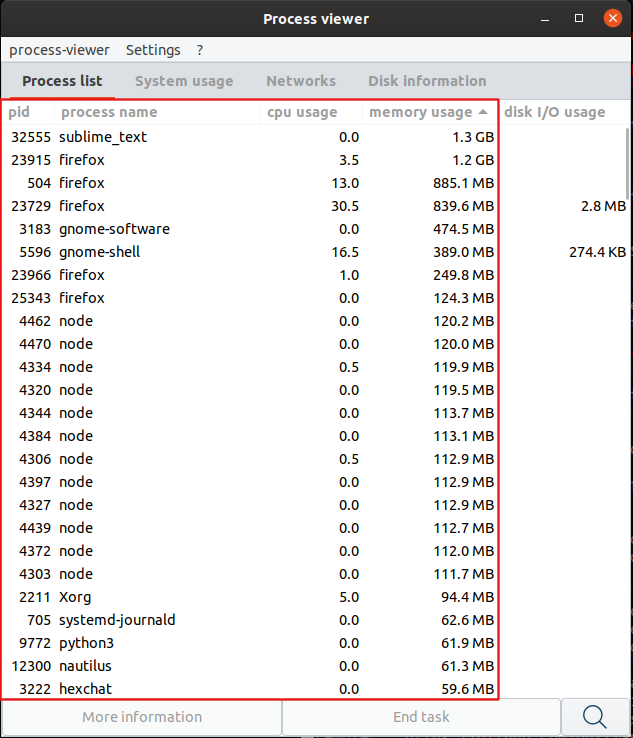Select node process with pid 4384
This screenshot has height=738, width=633.
click(316, 436)
